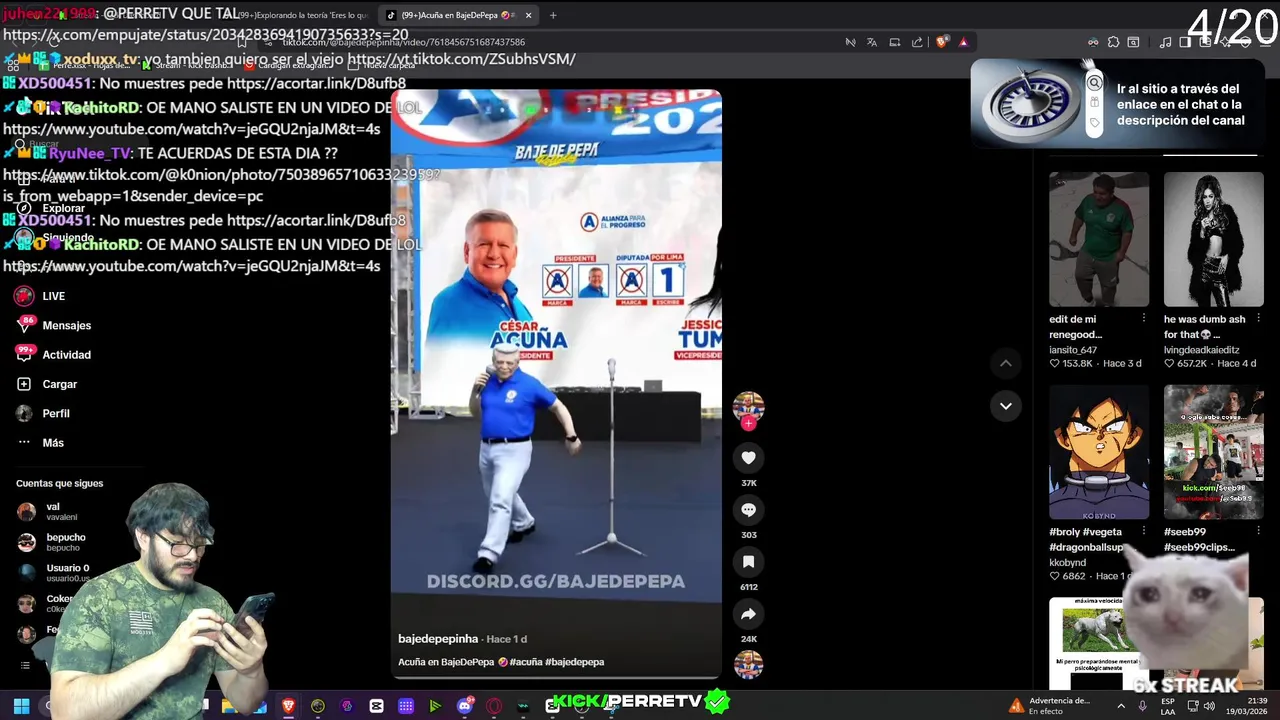The image size is (1280, 720).
Task: Go to previous video with up arrow
Action: (1005, 363)
